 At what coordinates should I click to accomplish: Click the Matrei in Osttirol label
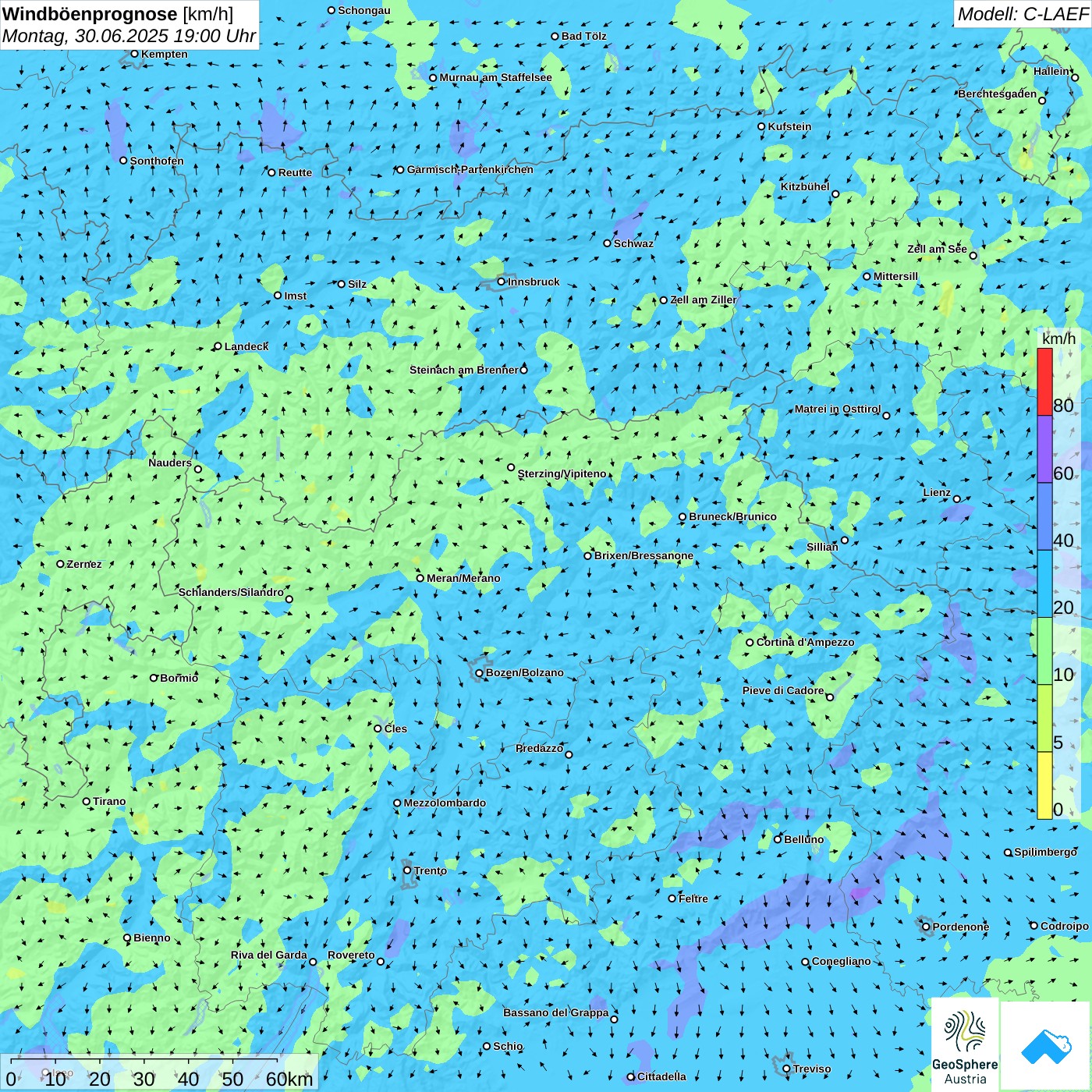(x=838, y=409)
